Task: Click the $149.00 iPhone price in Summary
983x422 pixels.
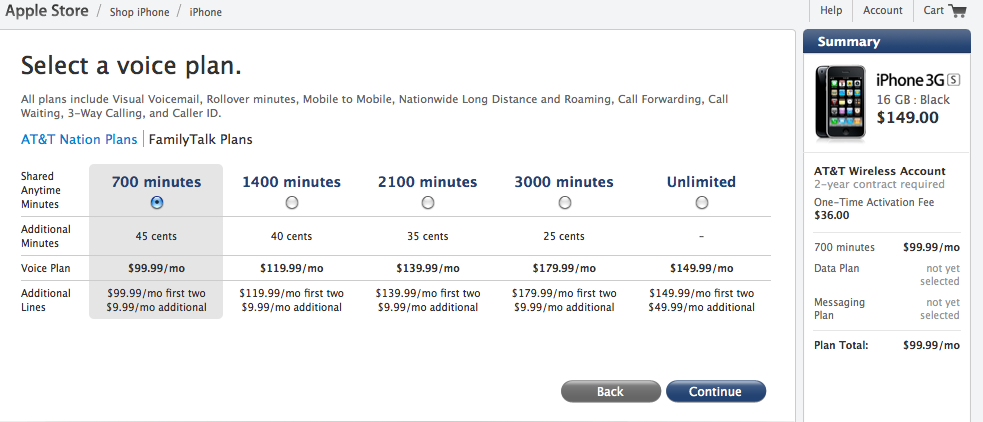Action: coord(907,117)
